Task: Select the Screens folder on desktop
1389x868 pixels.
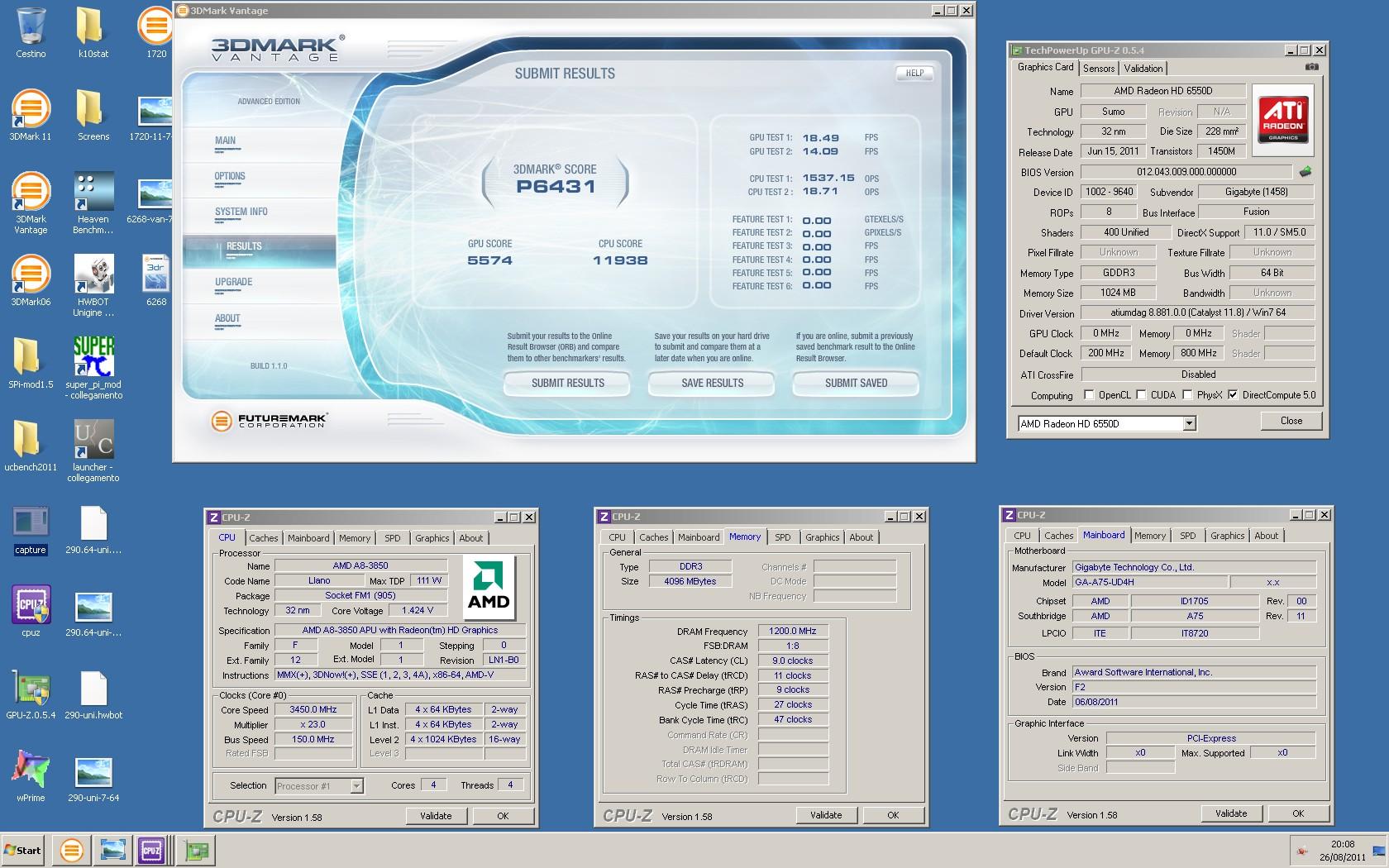Action: (x=93, y=116)
